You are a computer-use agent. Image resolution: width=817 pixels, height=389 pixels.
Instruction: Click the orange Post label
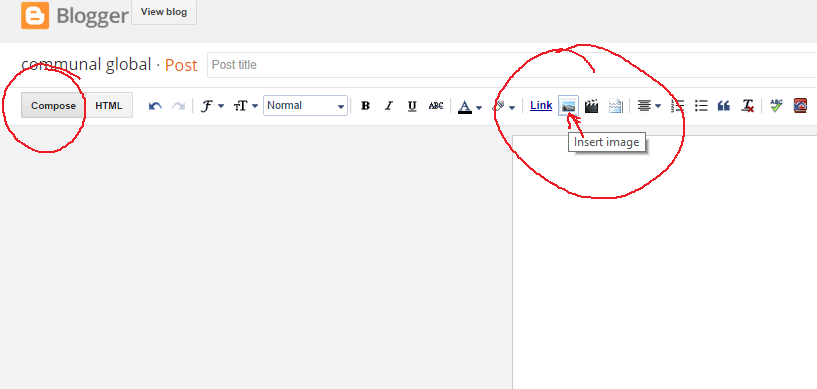(x=181, y=65)
